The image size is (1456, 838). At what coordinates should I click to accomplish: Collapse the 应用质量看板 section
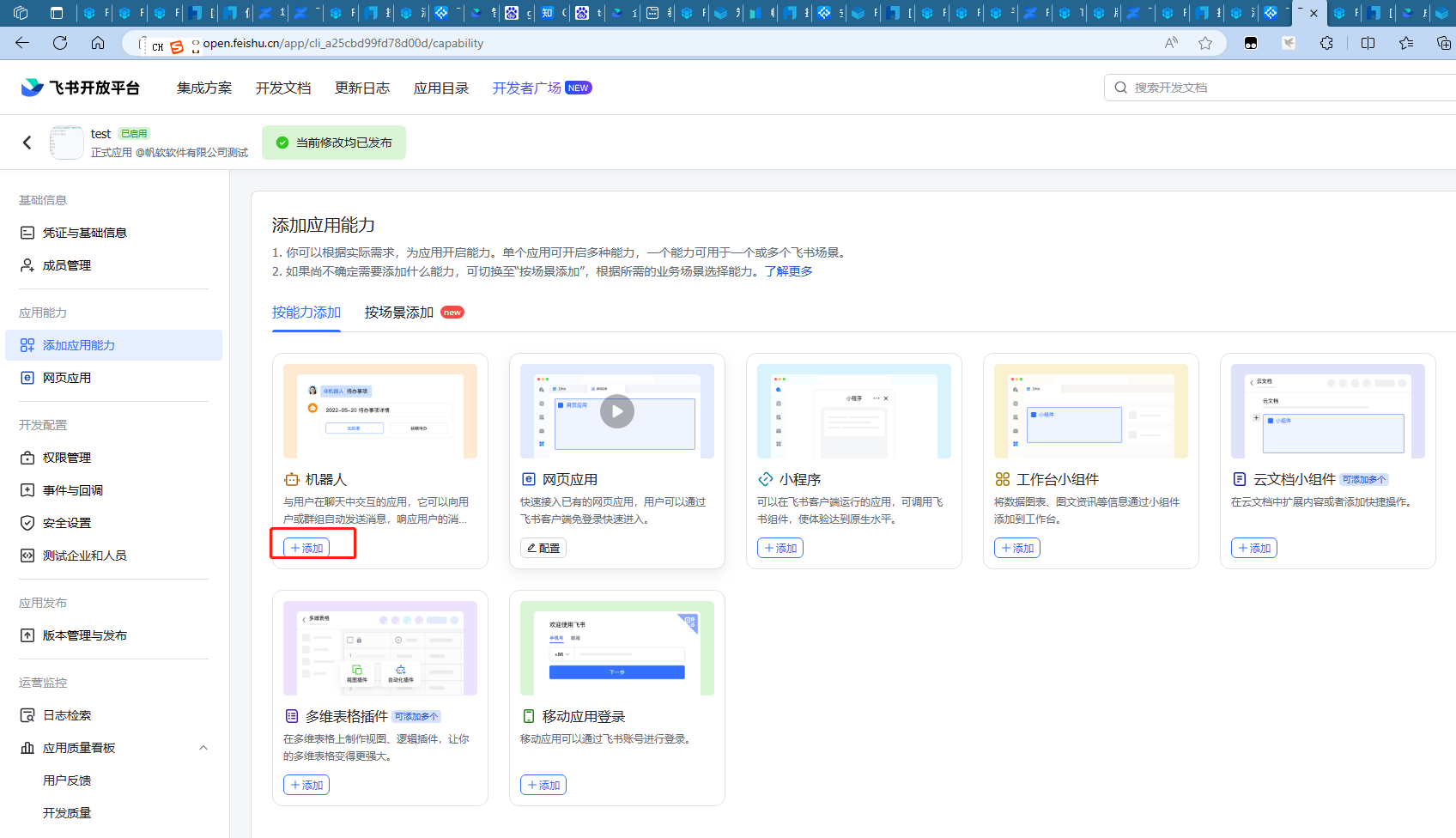tap(203, 748)
